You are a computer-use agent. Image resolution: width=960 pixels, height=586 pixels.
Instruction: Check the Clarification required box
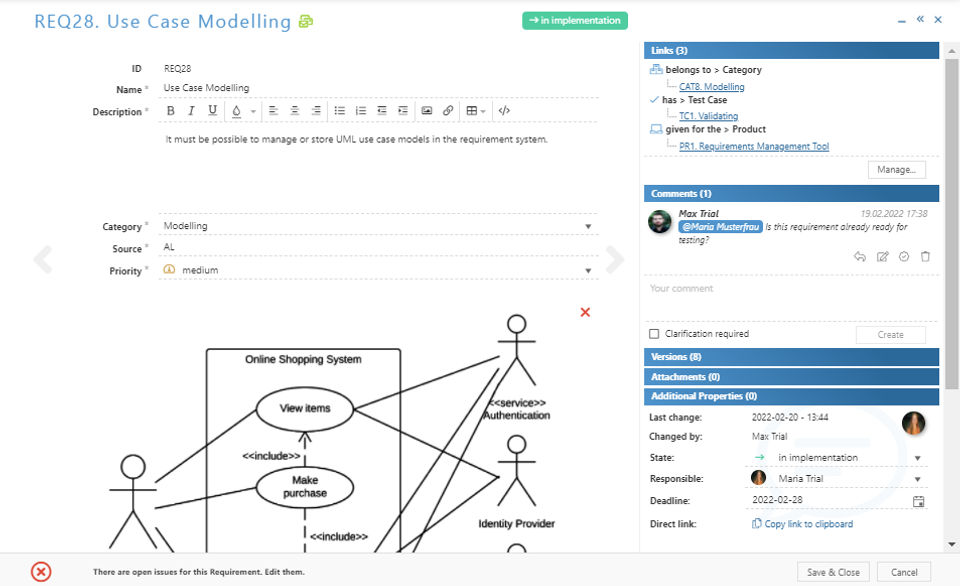(x=654, y=334)
